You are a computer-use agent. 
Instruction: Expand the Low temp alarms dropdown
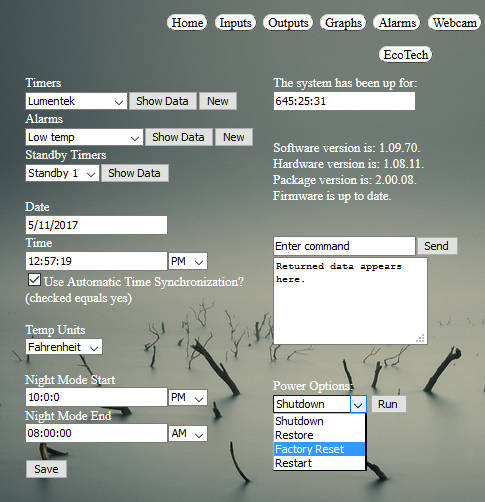(84, 137)
